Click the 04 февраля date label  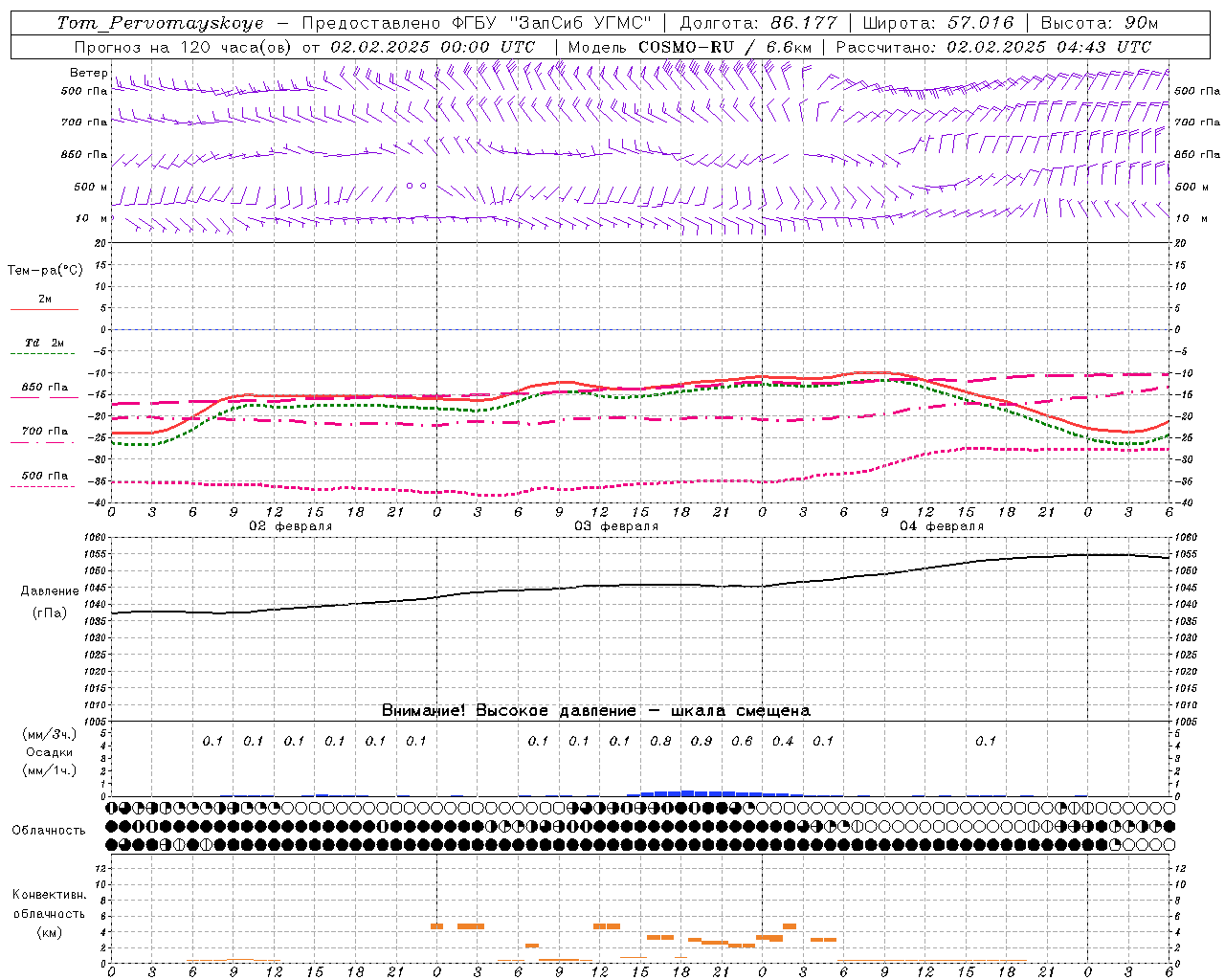click(942, 526)
